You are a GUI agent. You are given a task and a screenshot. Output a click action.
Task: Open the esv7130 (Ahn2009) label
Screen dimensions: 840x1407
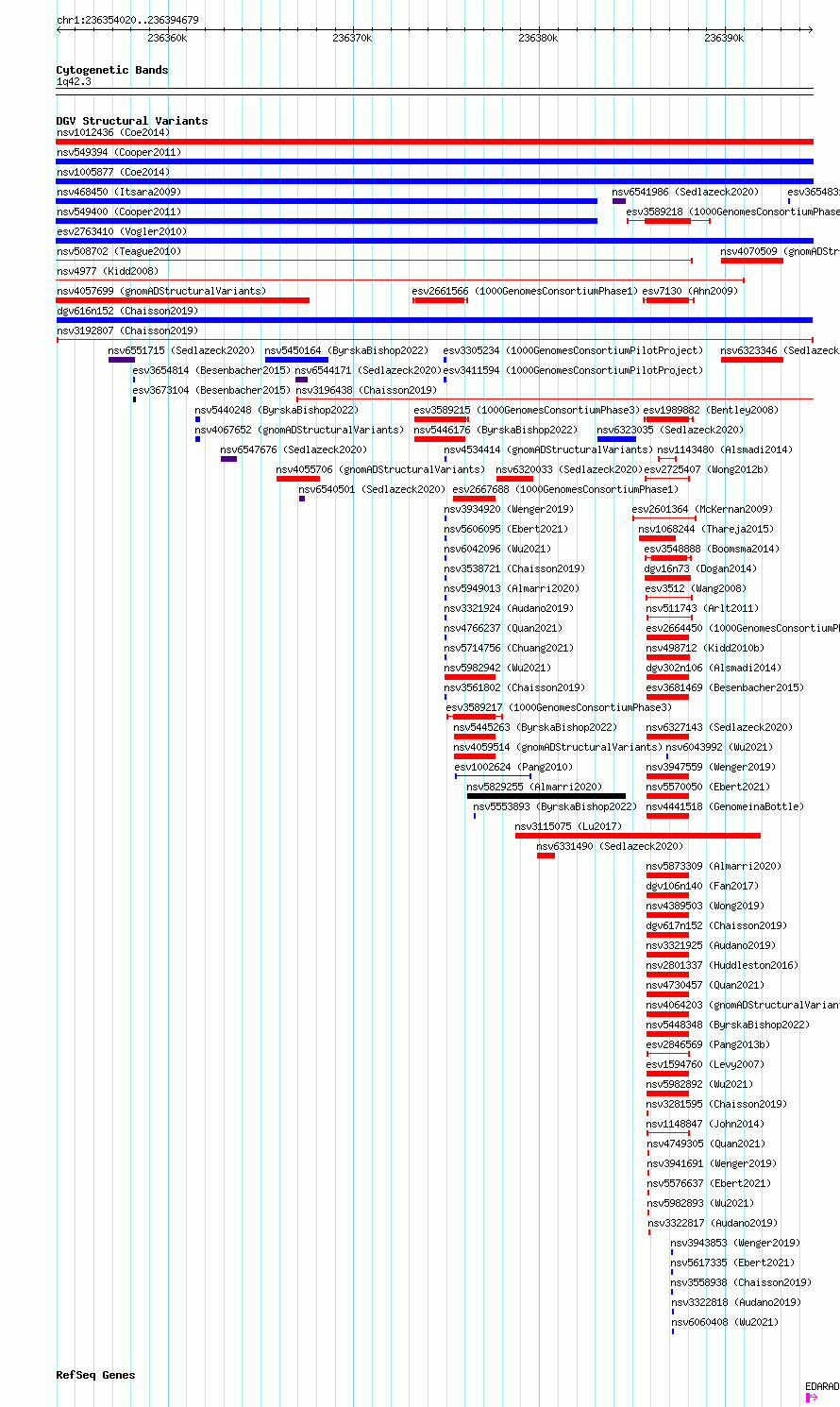(691, 291)
